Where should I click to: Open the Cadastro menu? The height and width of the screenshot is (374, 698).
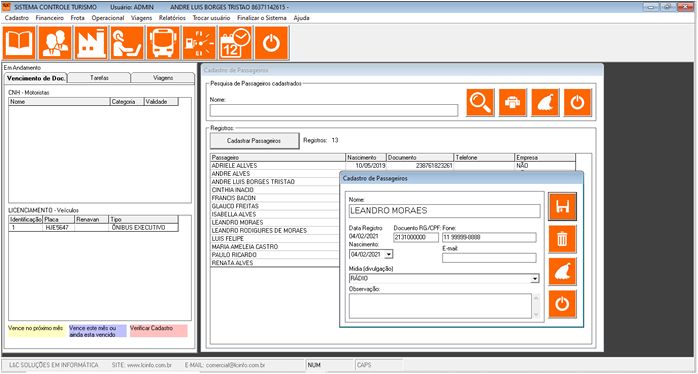(16, 18)
